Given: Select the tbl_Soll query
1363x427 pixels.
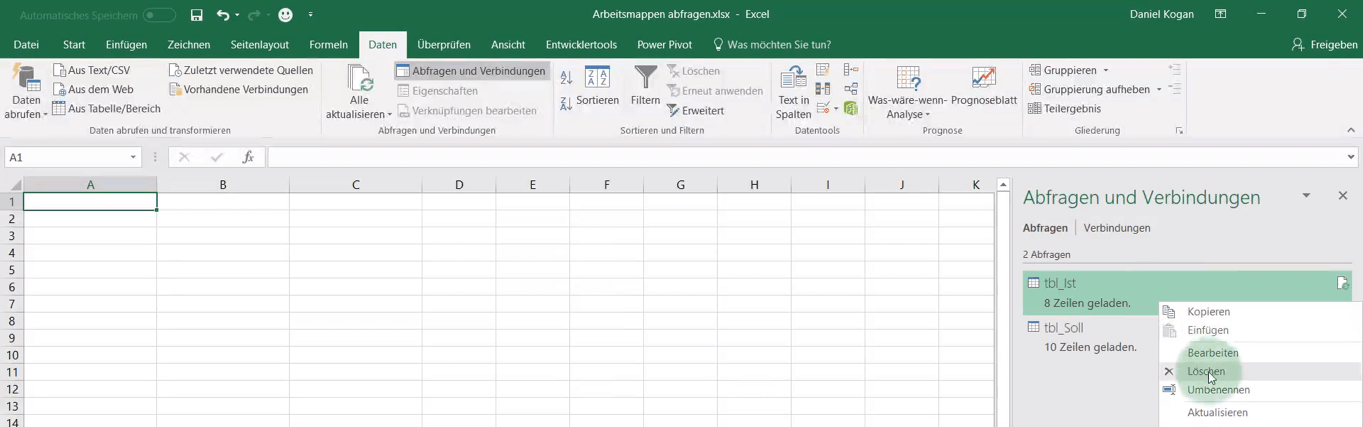Looking at the screenshot, I should point(1090,337).
